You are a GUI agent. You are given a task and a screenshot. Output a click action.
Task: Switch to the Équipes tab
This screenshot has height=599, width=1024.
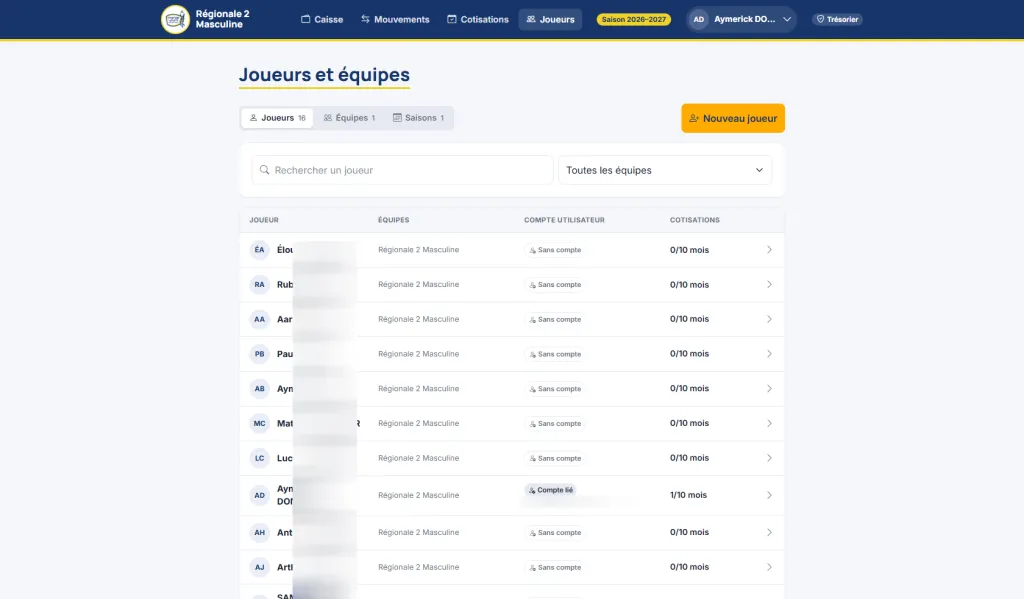[349, 118]
